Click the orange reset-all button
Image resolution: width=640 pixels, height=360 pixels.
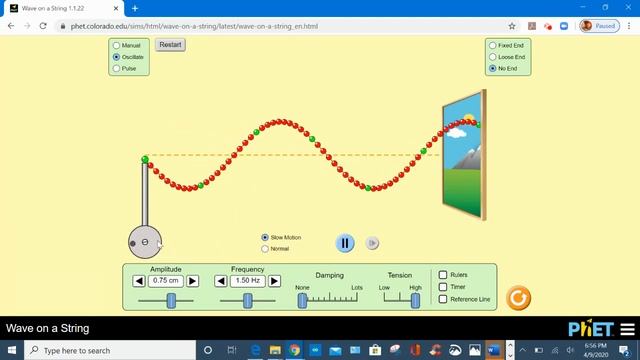tap(518, 298)
